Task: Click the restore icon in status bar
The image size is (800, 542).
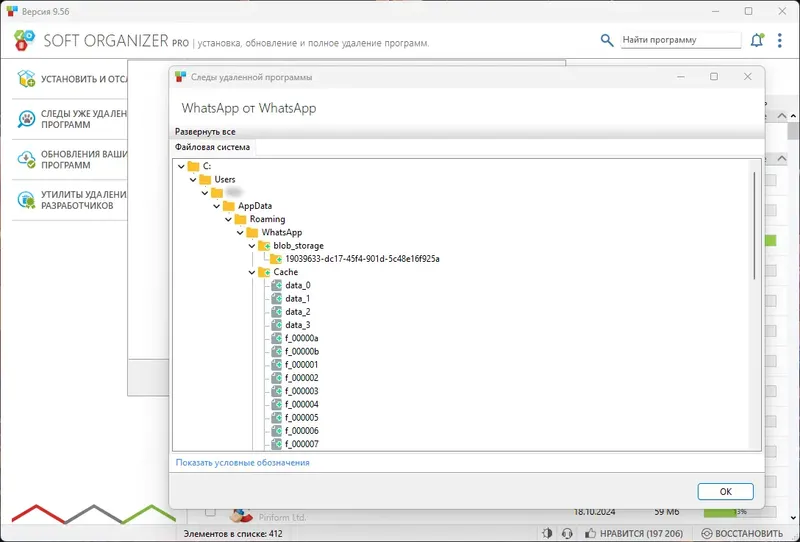Action: point(707,533)
